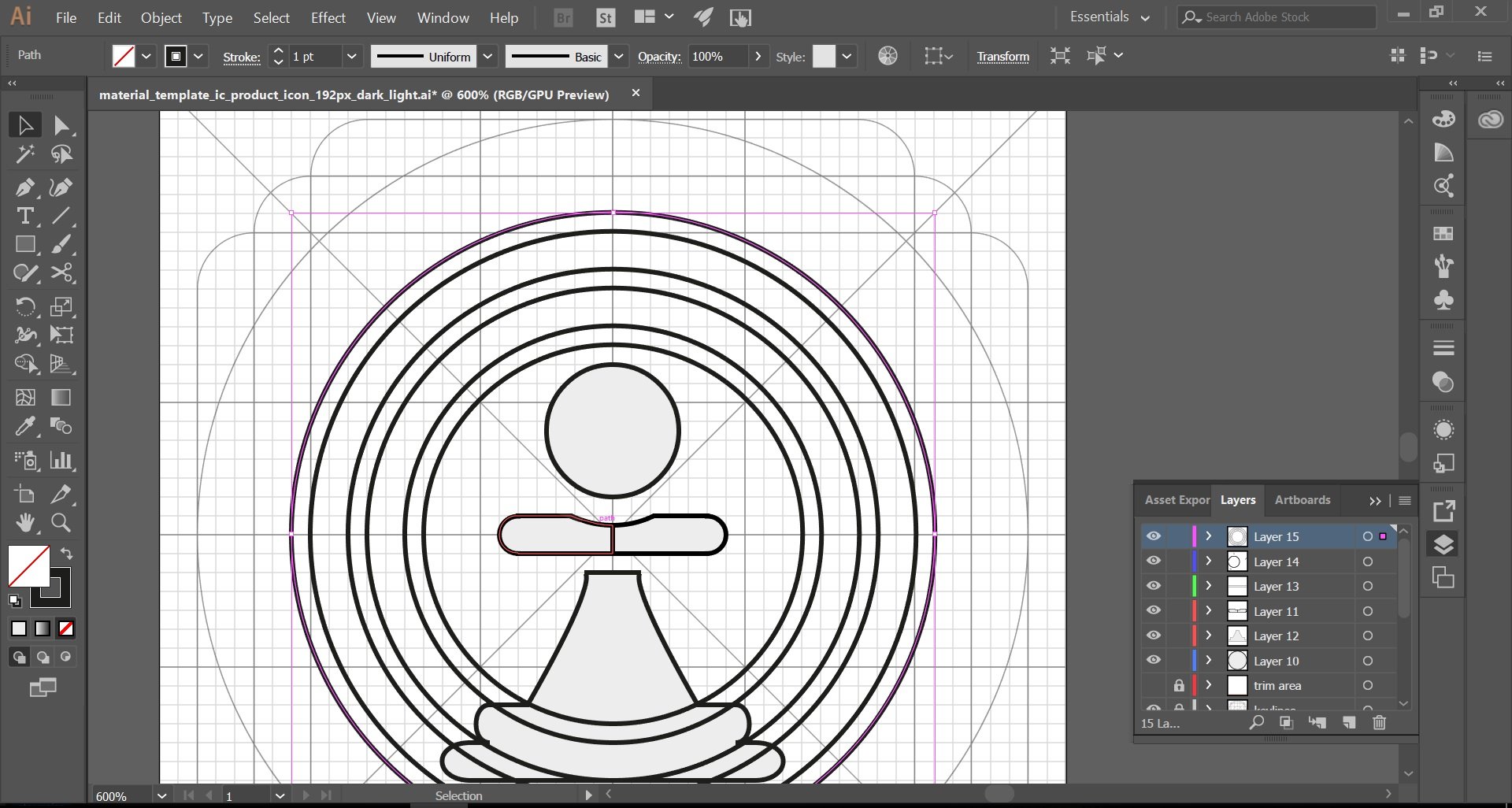Click the Fill color swatch in toolbar
This screenshot has height=808, width=1512.
[x=28, y=565]
